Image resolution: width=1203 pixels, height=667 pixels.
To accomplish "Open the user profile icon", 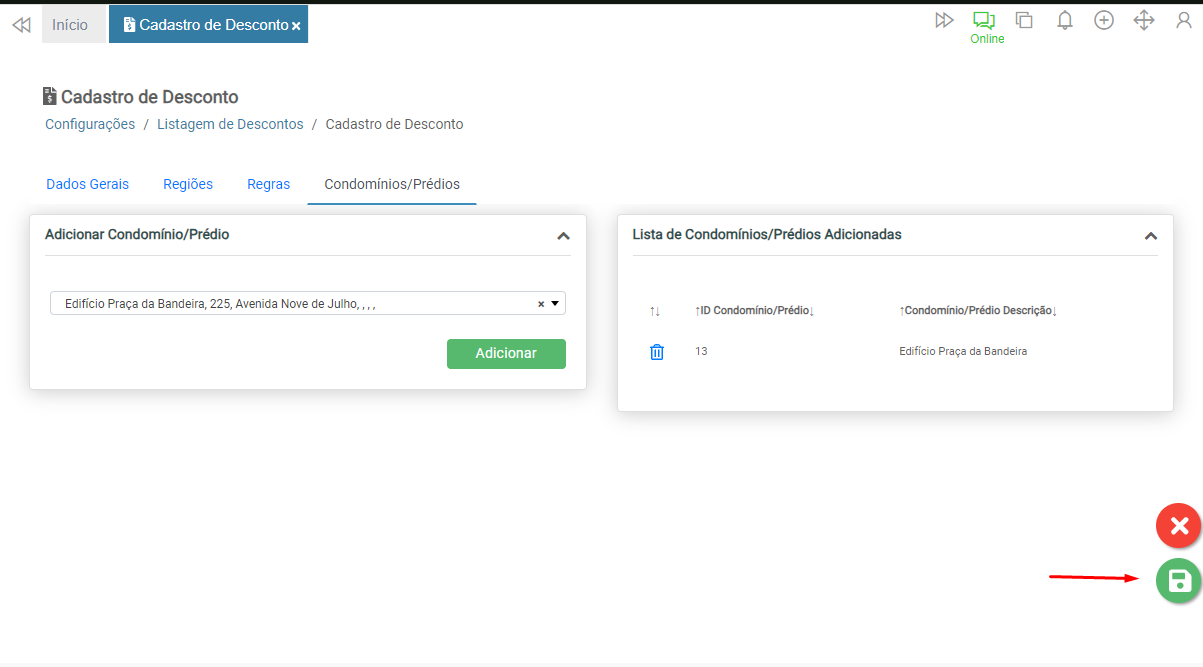I will point(1184,21).
